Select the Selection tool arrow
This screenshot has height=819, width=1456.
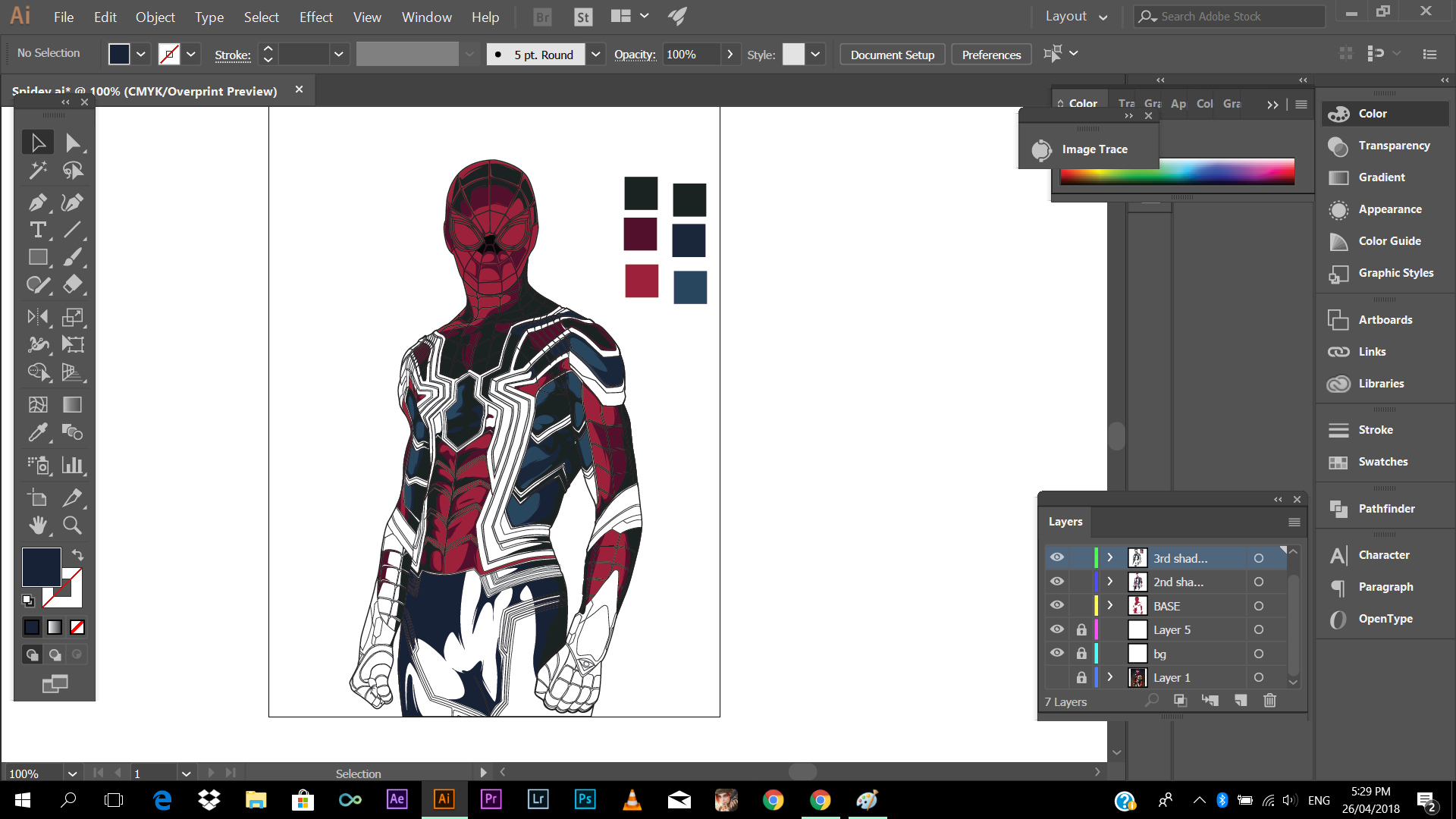pos(38,143)
